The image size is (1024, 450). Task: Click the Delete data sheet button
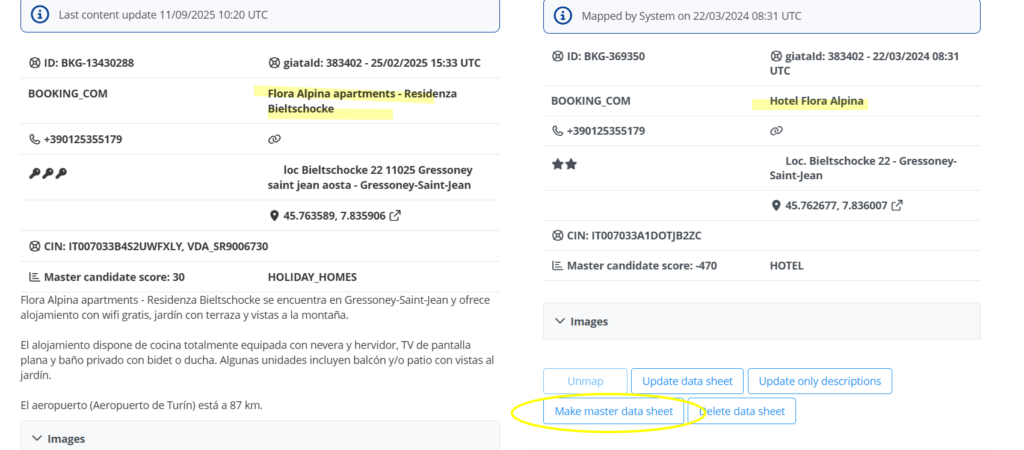click(x=744, y=411)
